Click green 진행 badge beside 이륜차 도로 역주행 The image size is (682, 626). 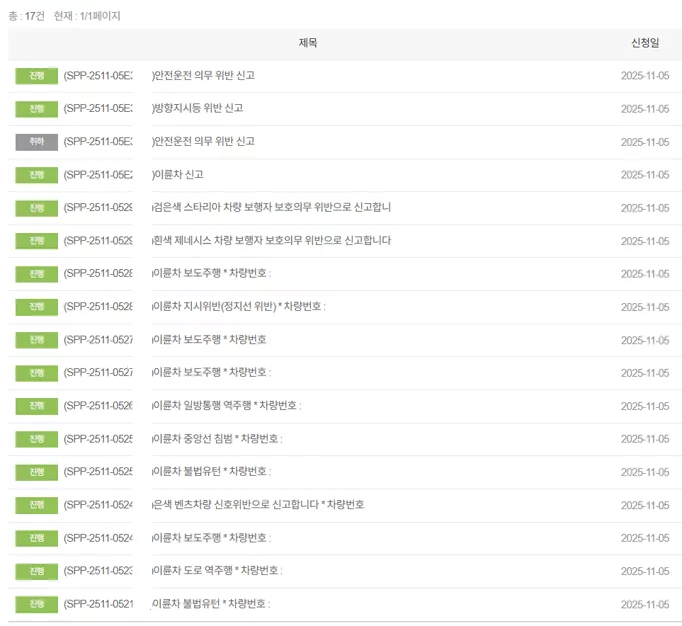pyautogui.click(x=37, y=572)
